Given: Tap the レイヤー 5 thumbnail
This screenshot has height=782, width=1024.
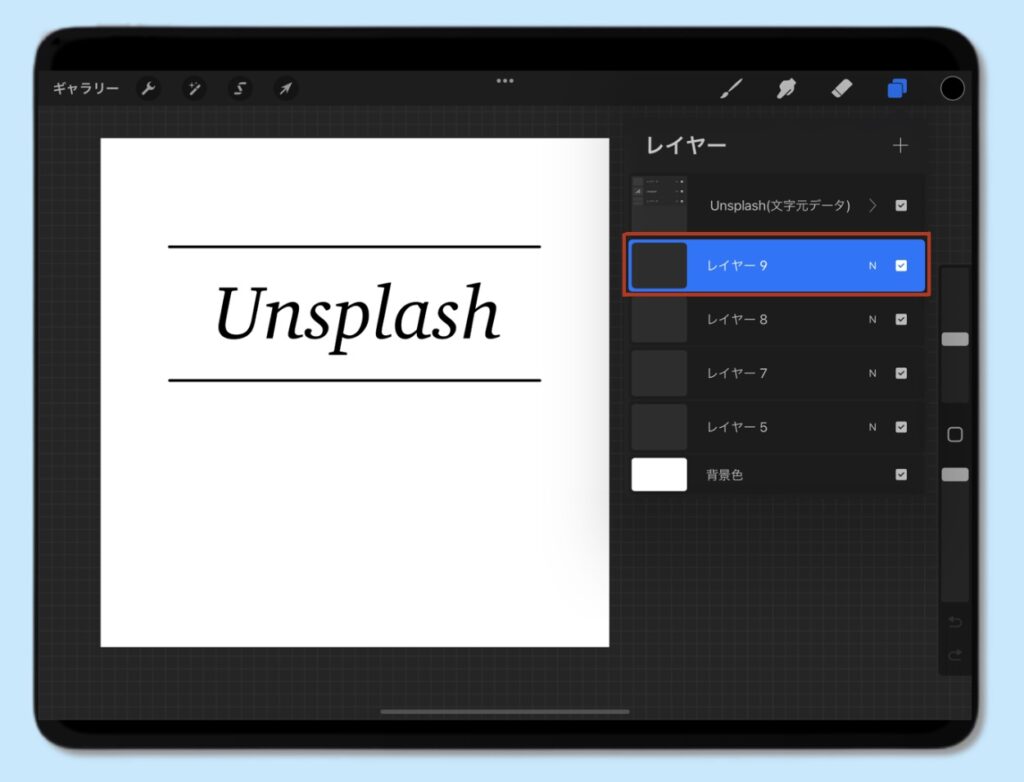Looking at the screenshot, I should (x=659, y=427).
